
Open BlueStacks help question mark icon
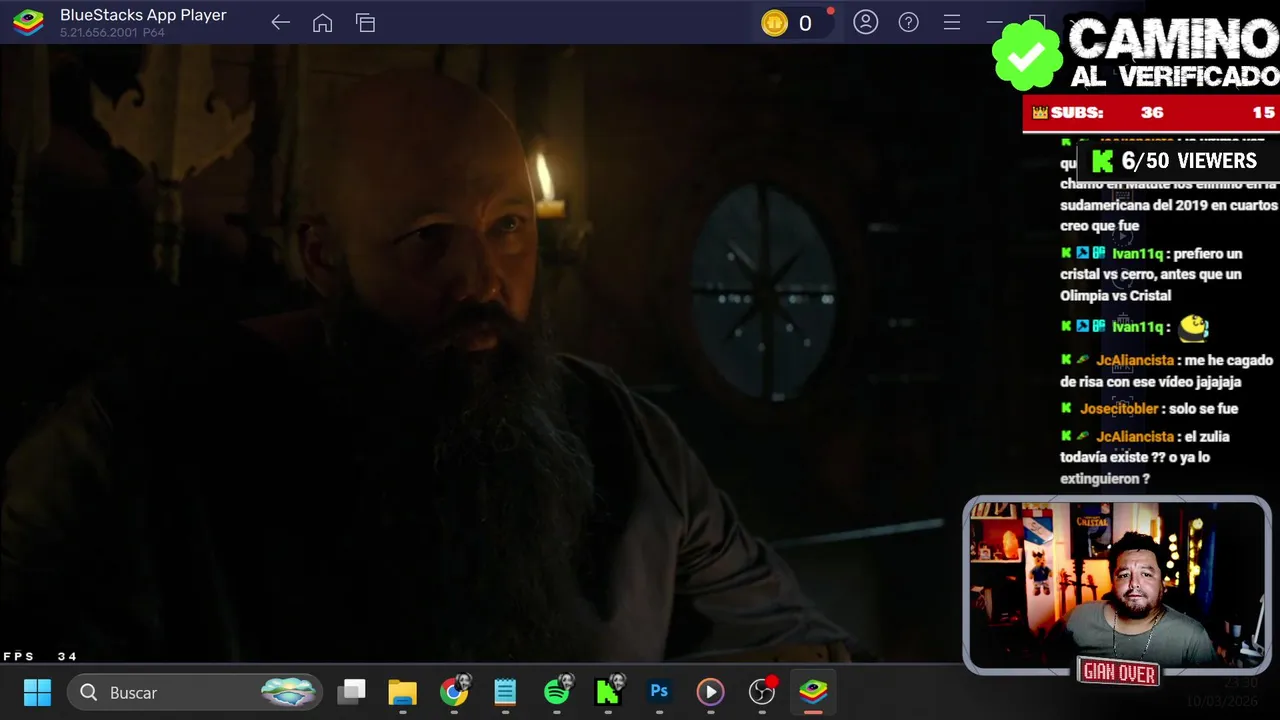tap(909, 22)
